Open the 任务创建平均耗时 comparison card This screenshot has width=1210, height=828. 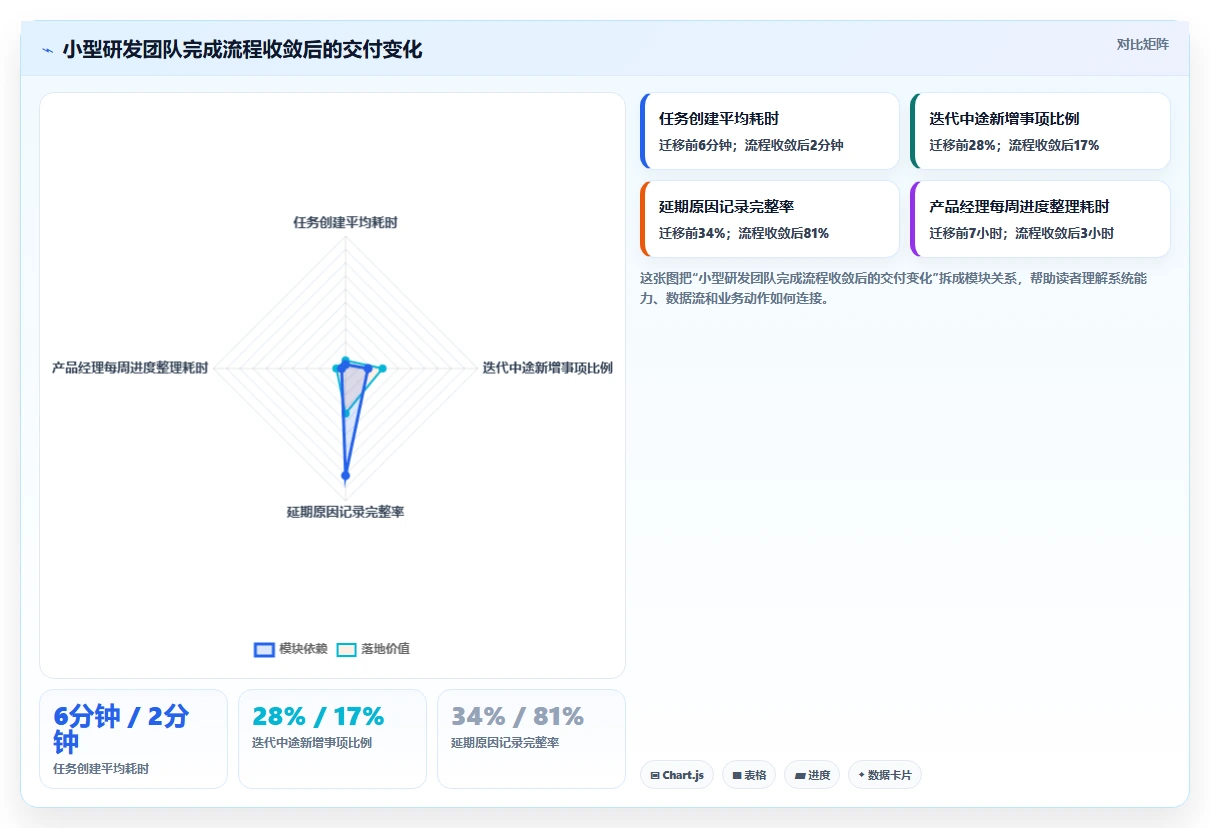click(x=770, y=131)
